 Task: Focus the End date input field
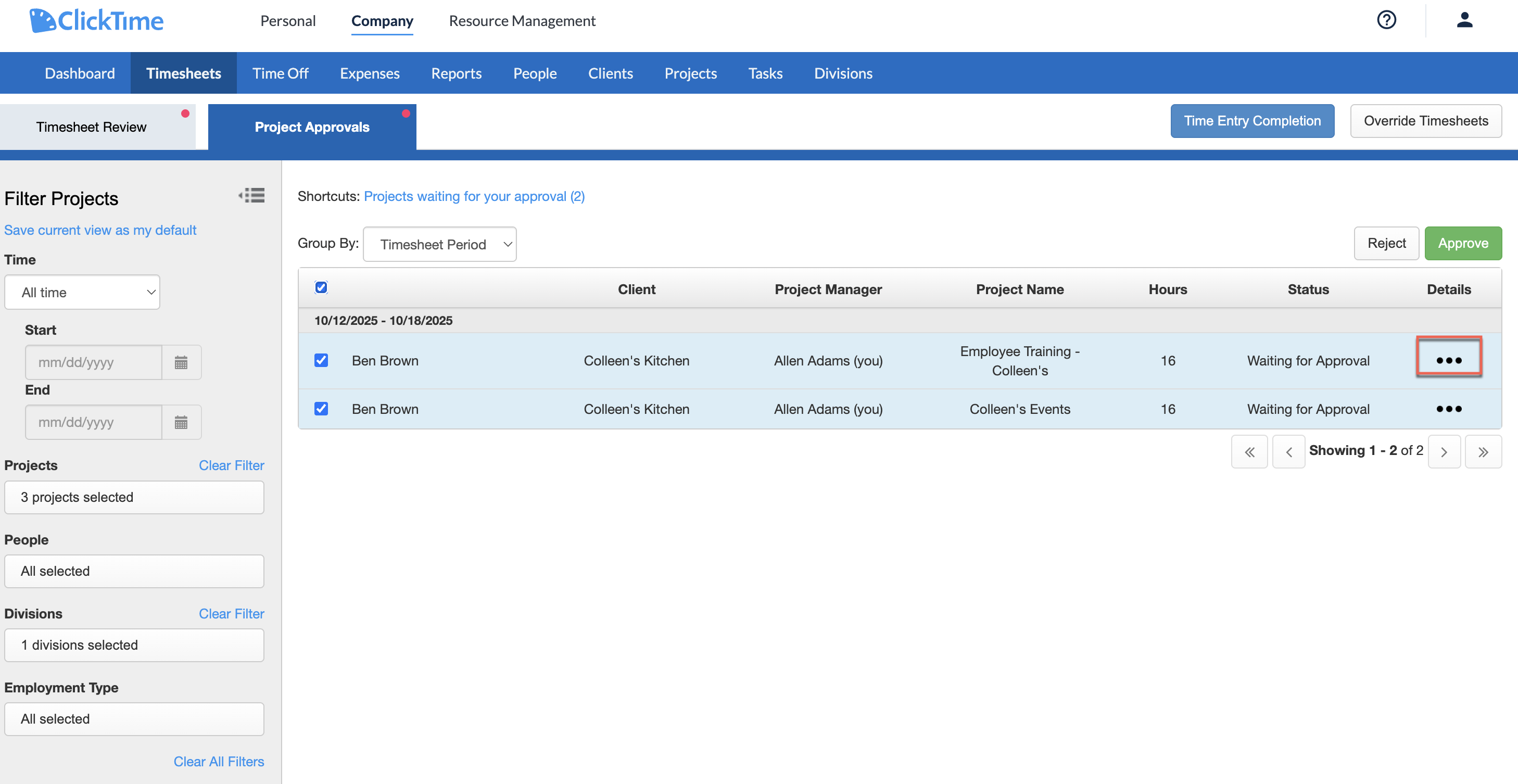94,422
